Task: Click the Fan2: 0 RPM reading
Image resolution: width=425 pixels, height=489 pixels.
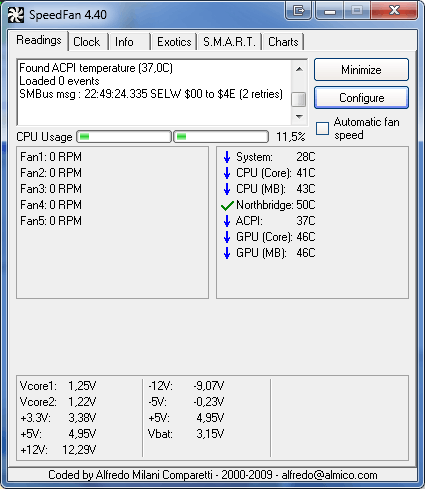Action: 51,173
